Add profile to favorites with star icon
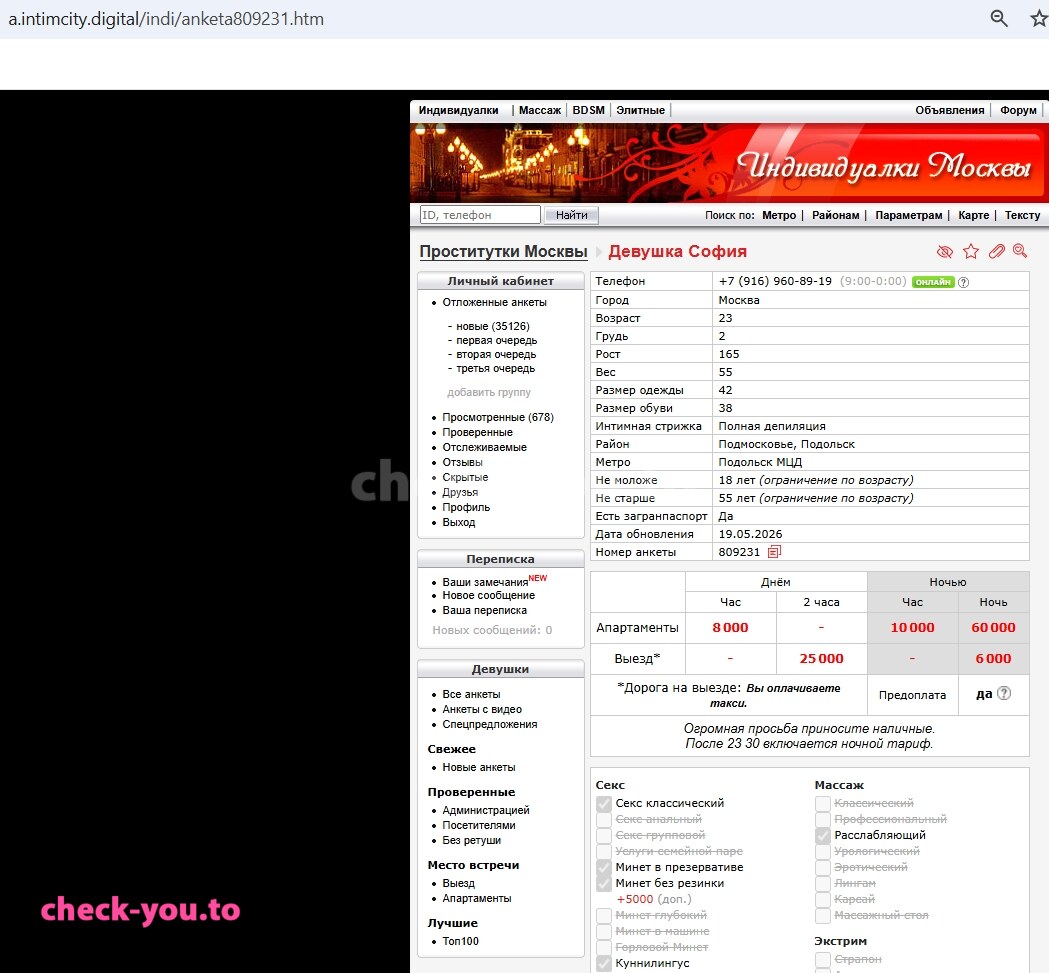 pos(971,252)
